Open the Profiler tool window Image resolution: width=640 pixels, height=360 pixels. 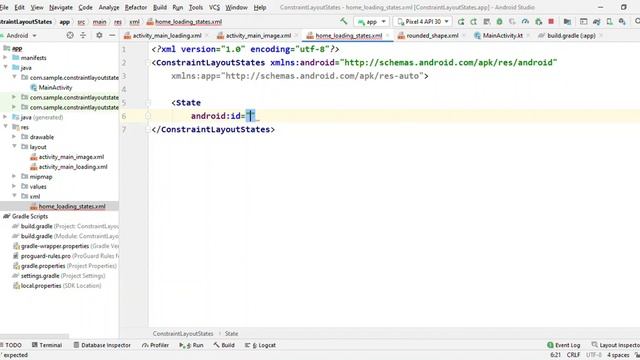[x=156, y=345]
